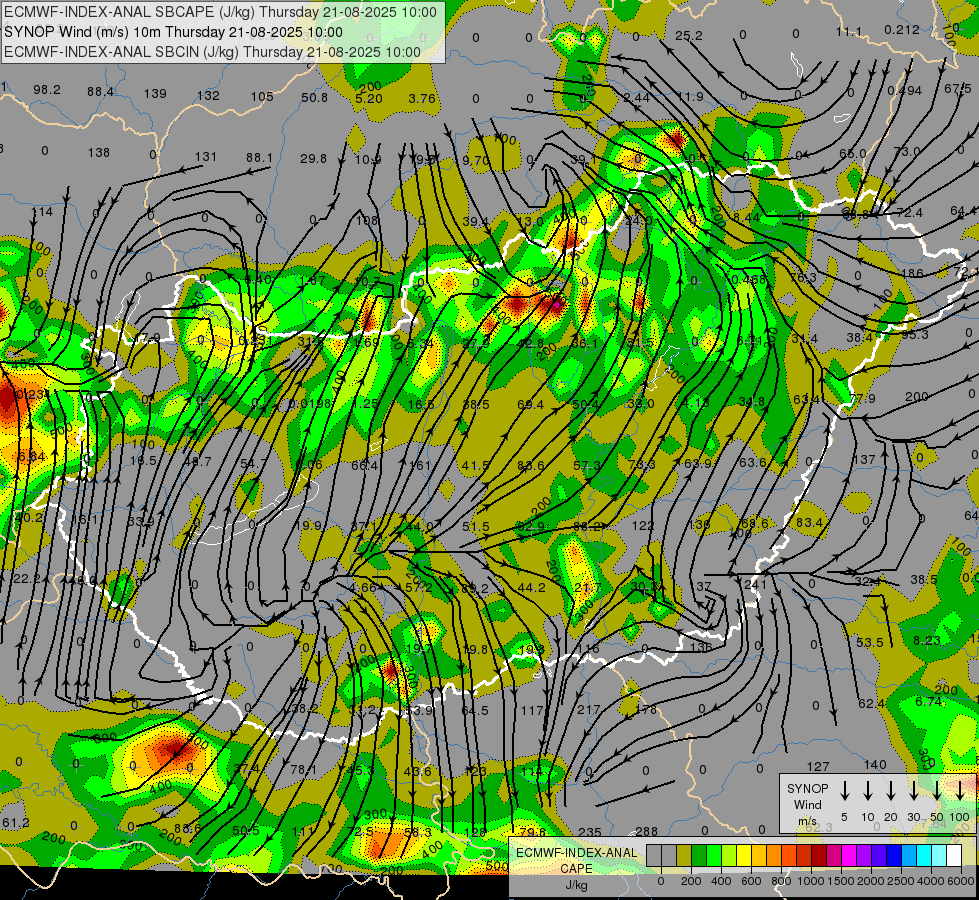Image resolution: width=979 pixels, height=900 pixels.
Task: Click the 69.4 value on the map
Action: [530, 405]
